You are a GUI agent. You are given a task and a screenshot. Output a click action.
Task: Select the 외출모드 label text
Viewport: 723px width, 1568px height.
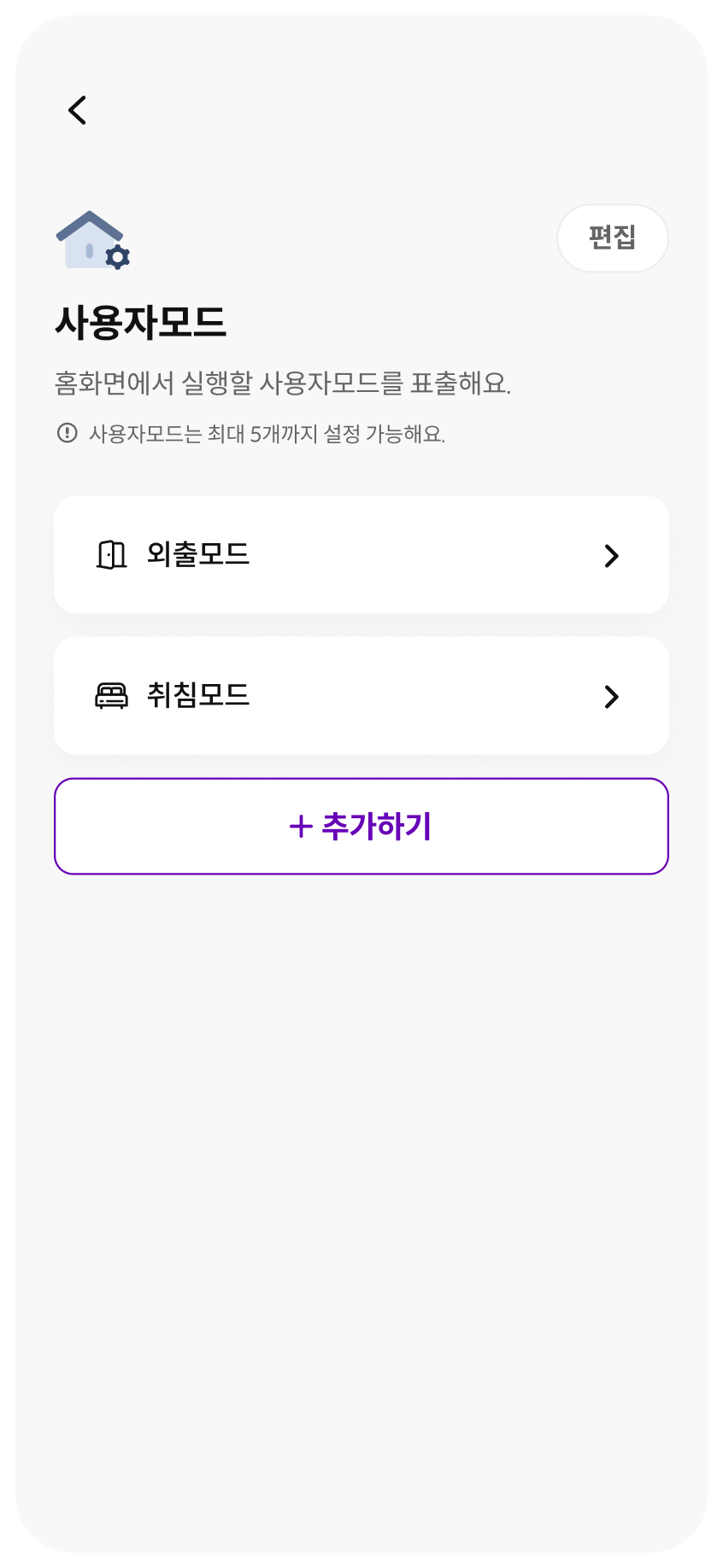198,554
